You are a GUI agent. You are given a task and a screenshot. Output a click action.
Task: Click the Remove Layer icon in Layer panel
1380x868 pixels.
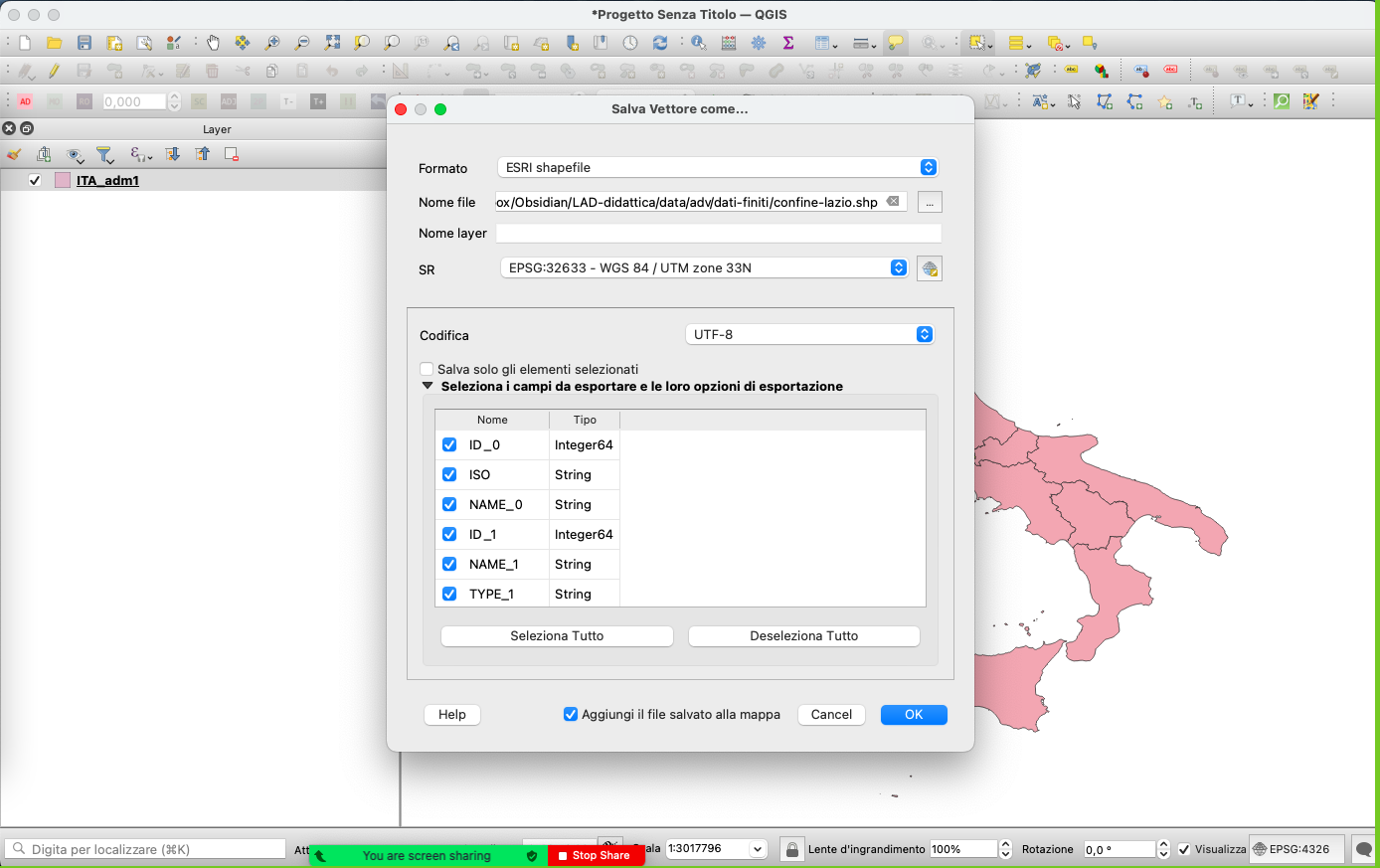click(x=232, y=154)
